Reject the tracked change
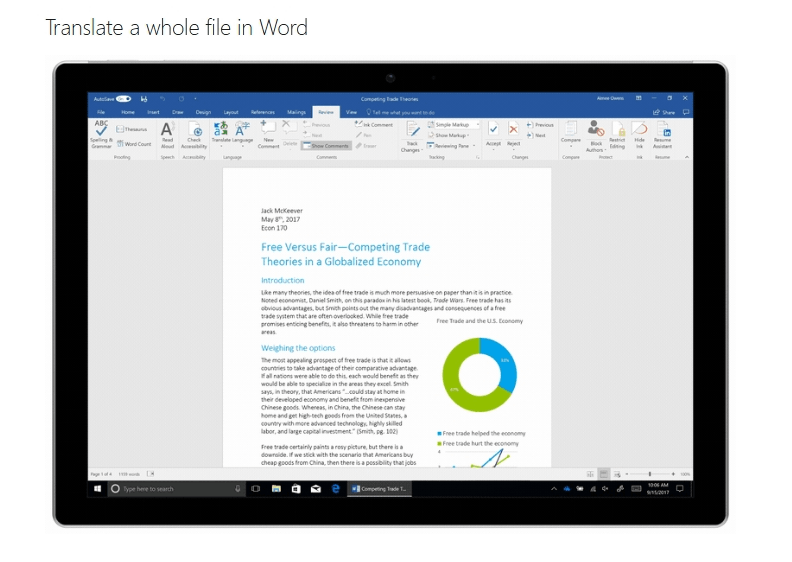792x562 pixels. [x=513, y=134]
